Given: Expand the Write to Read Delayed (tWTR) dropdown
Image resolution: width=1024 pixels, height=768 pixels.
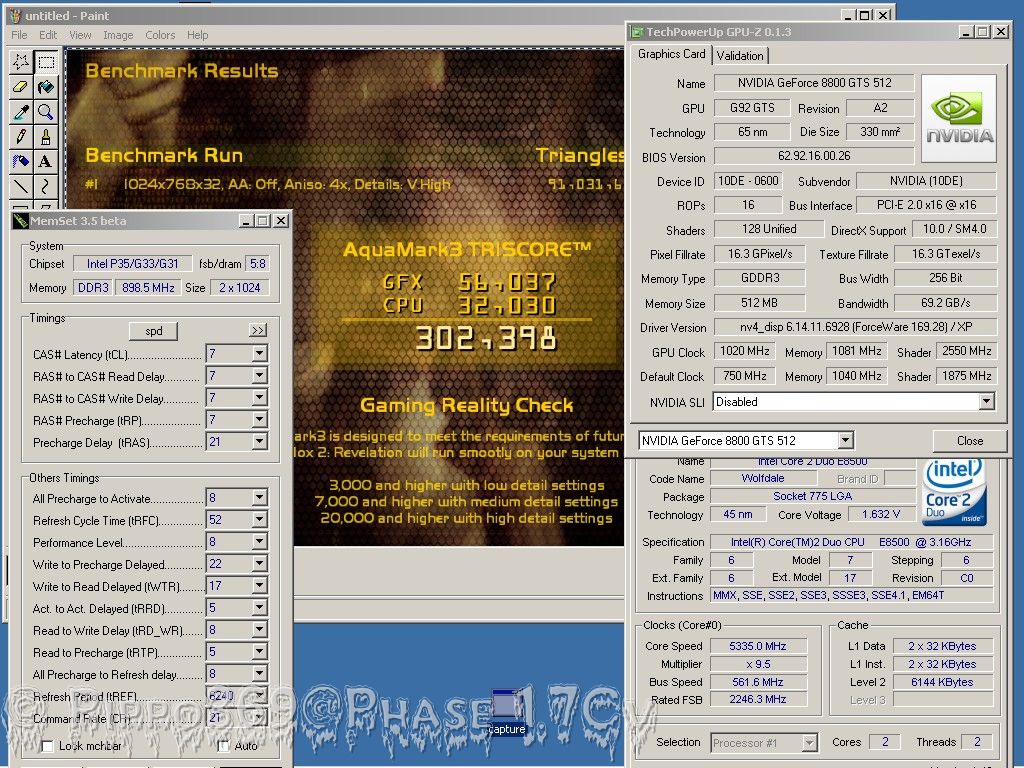Looking at the screenshot, I should [x=259, y=586].
